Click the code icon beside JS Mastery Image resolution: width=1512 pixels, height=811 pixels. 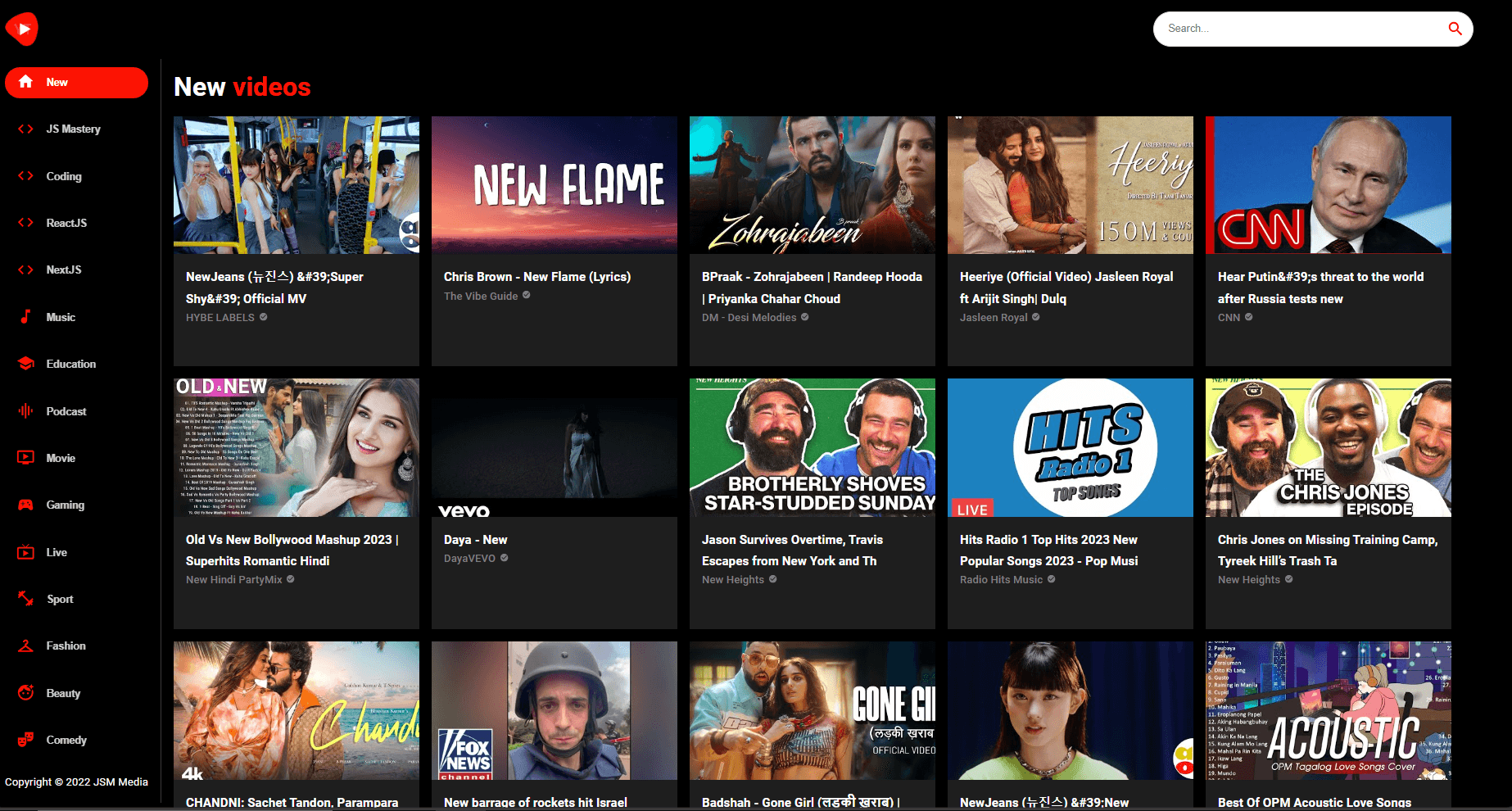click(x=26, y=129)
